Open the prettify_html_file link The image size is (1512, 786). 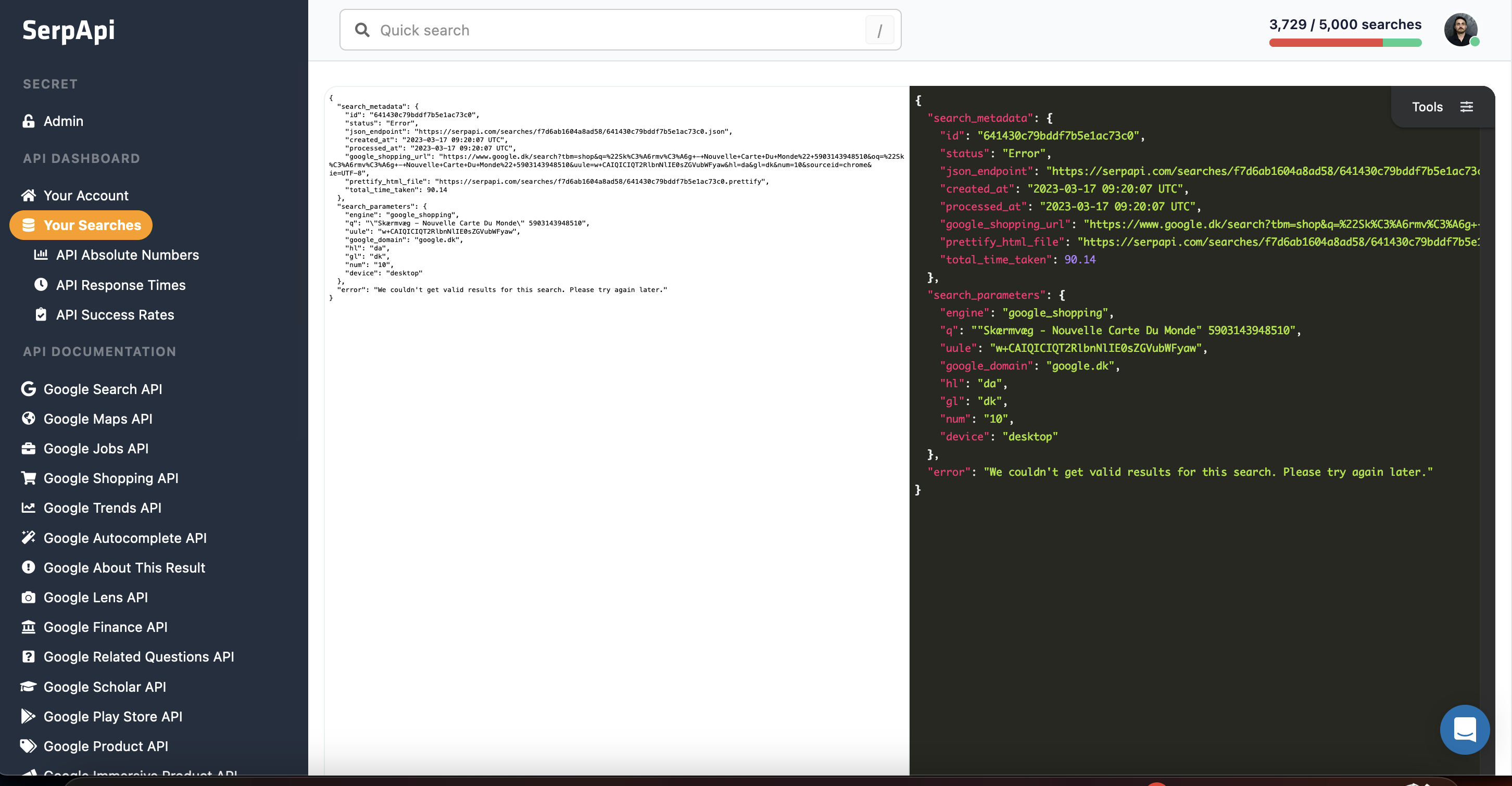tap(1280, 241)
